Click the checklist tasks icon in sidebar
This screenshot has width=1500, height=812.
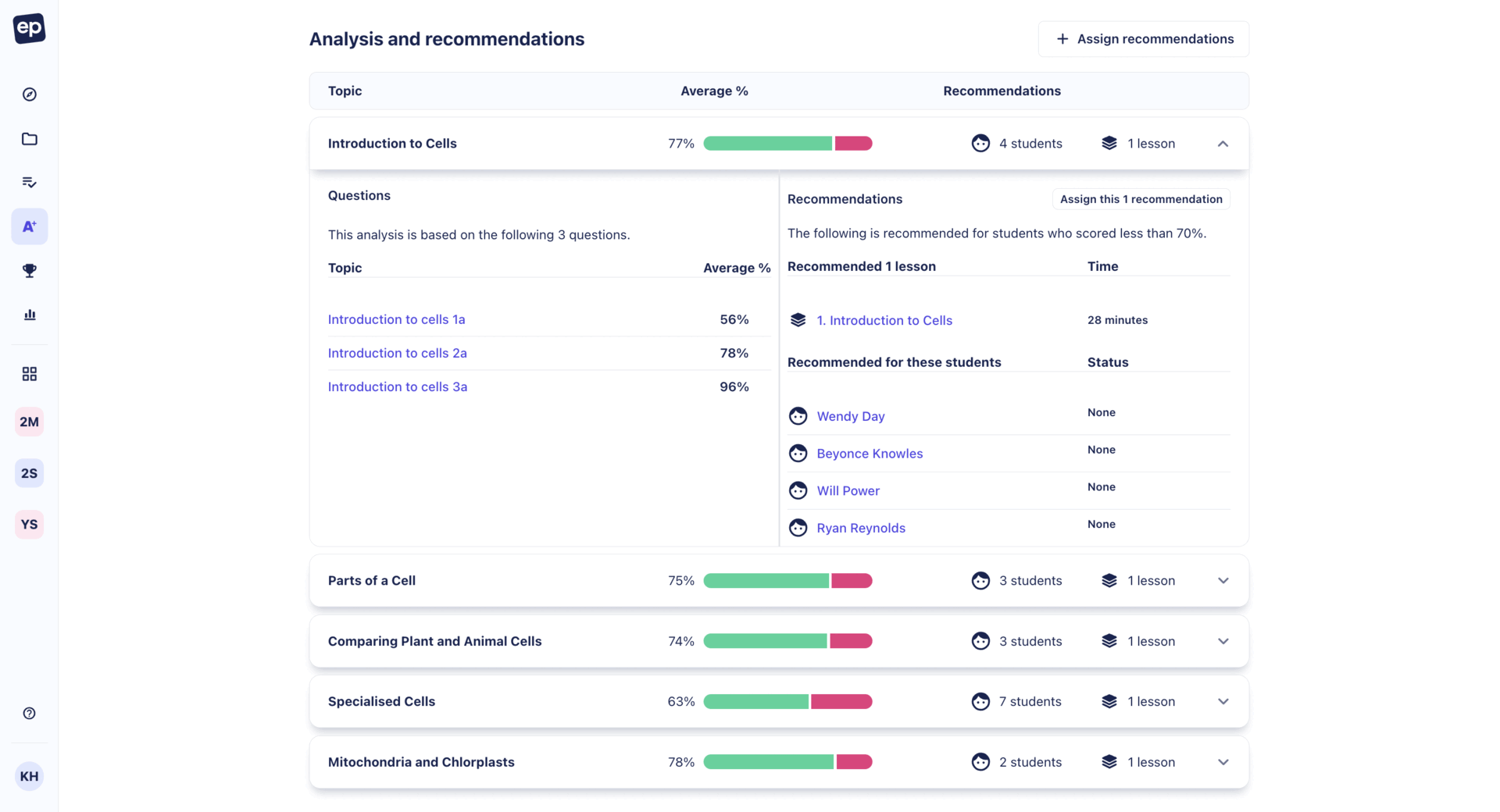click(x=30, y=183)
